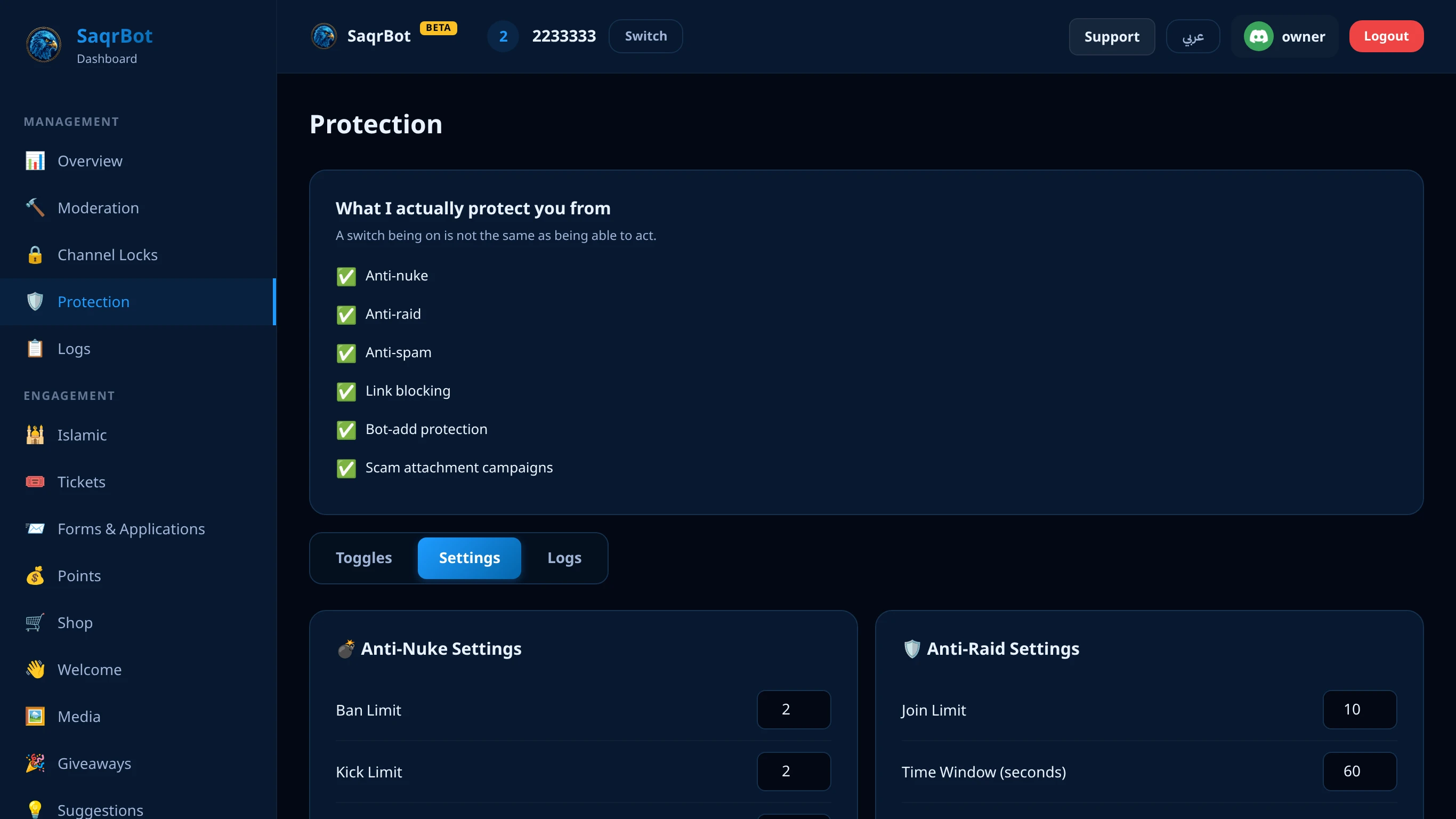The width and height of the screenshot is (1456, 819).
Task: Click the server name 2233333
Action: (x=563, y=36)
